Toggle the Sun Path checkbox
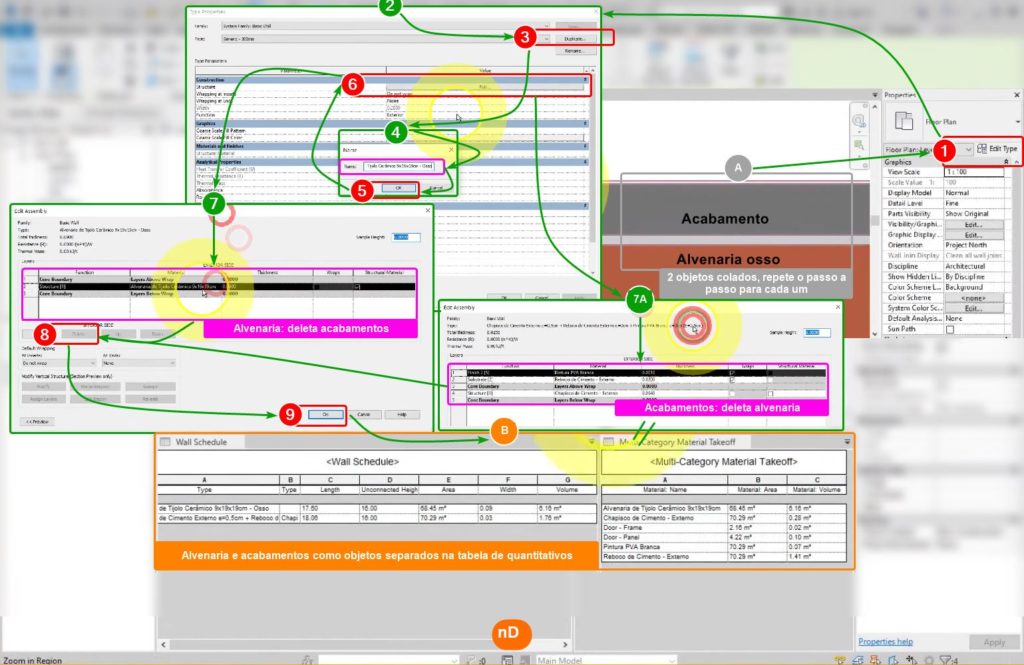Image resolution: width=1024 pixels, height=665 pixels. point(950,328)
